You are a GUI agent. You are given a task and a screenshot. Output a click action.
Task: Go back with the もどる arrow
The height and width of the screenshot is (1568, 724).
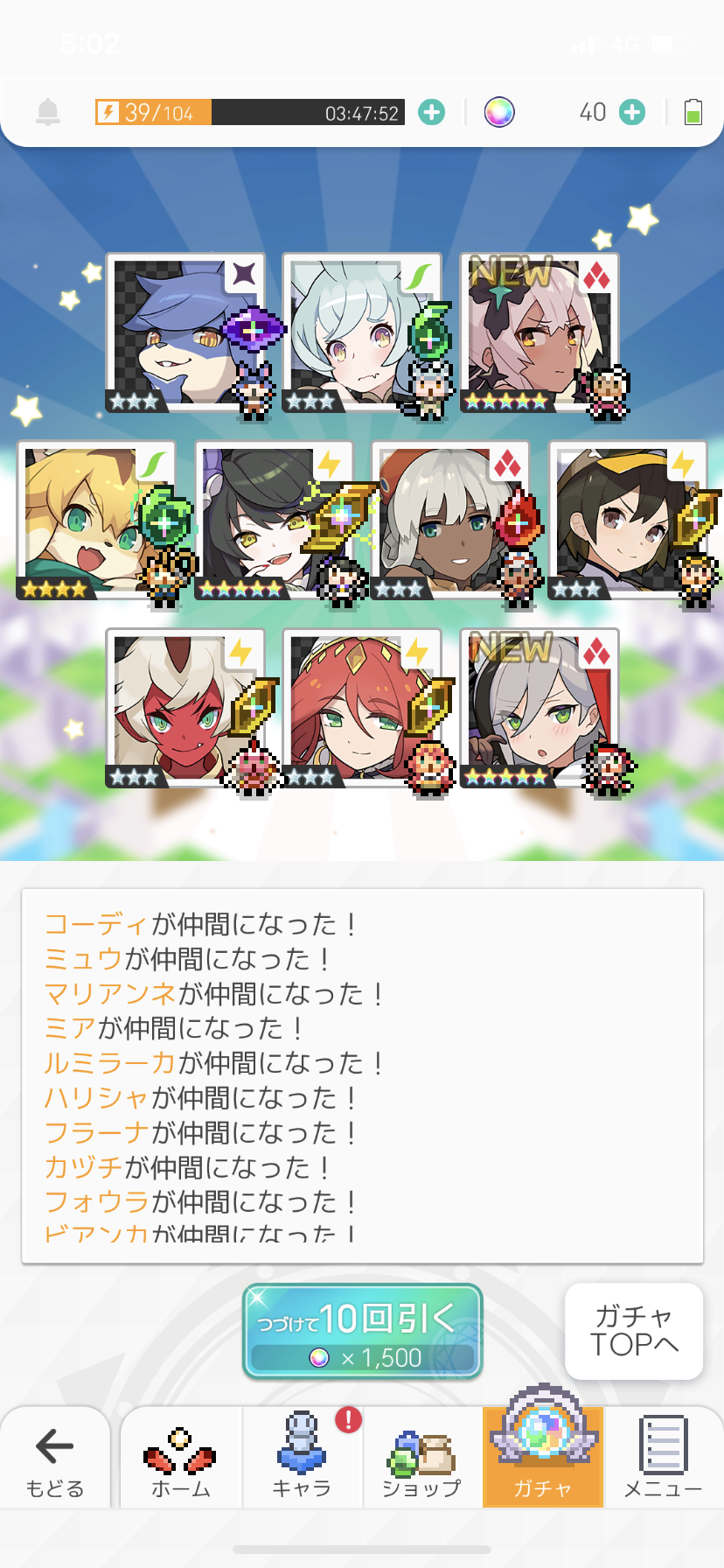point(55,1457)
